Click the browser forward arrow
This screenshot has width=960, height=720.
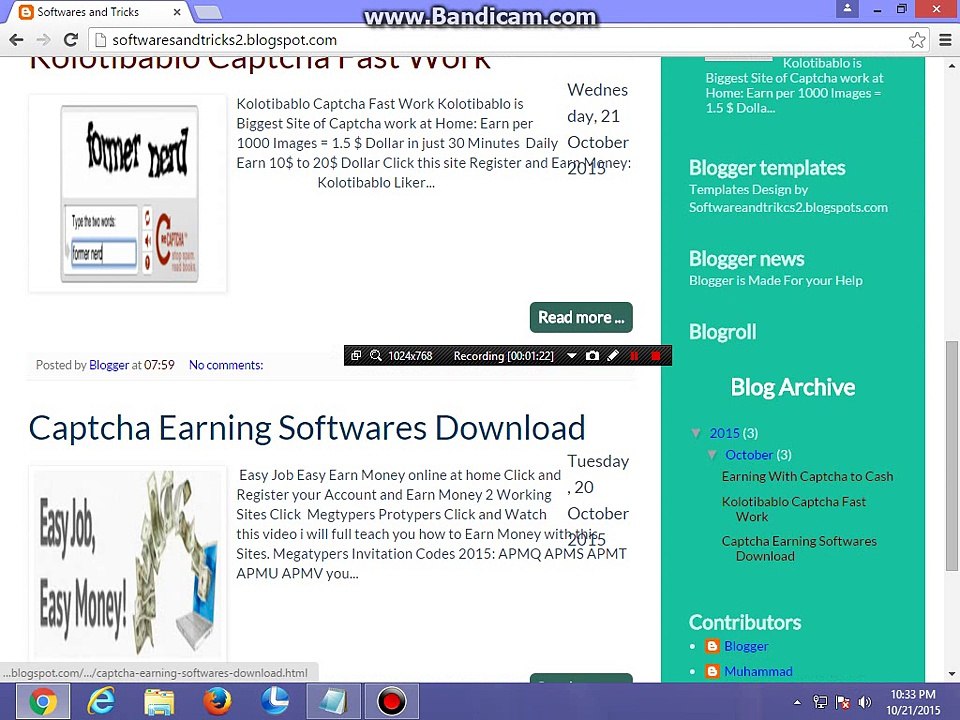tap(43, 40)
